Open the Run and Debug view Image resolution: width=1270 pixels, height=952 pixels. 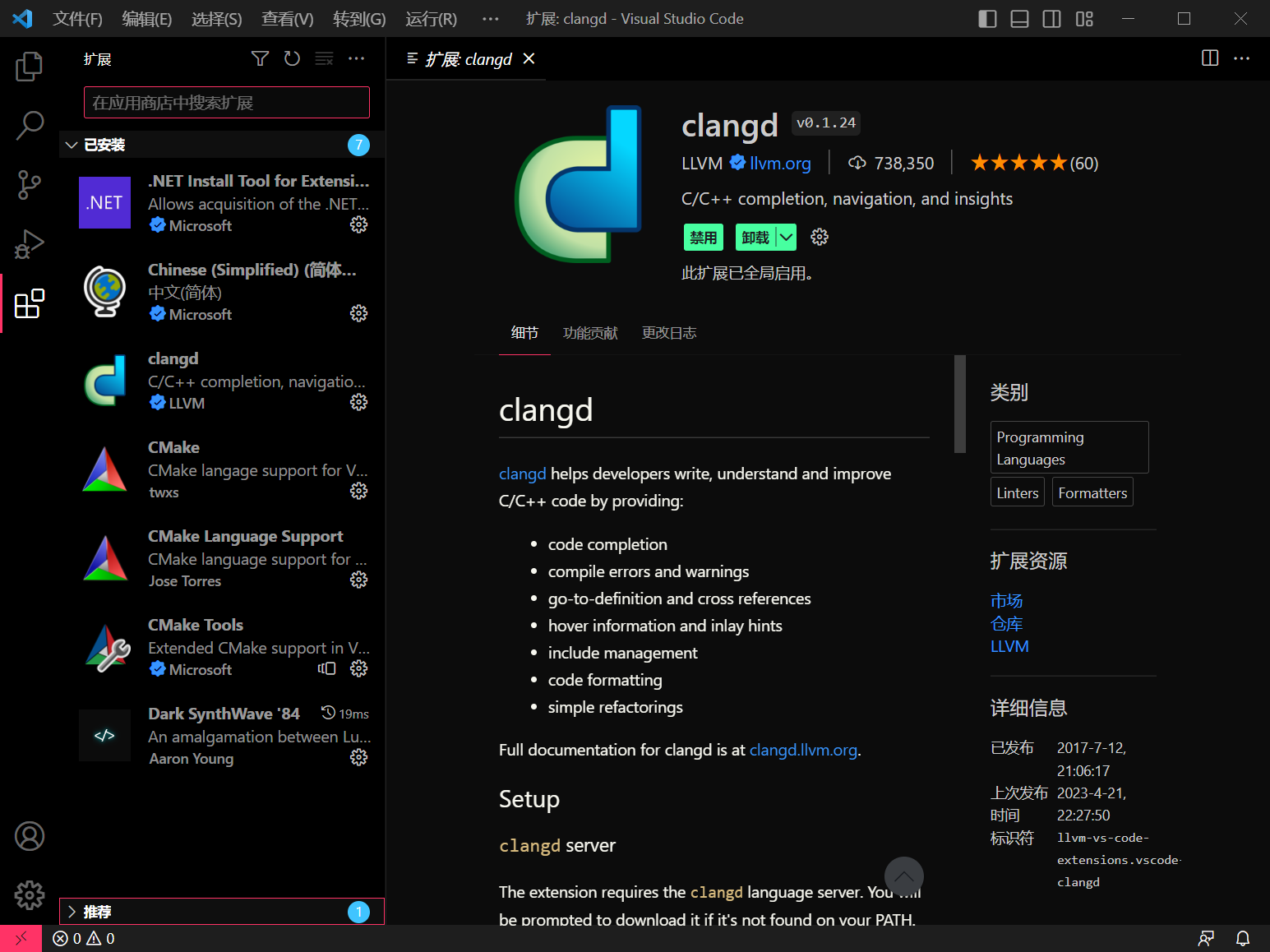click(x=29, y=244)
